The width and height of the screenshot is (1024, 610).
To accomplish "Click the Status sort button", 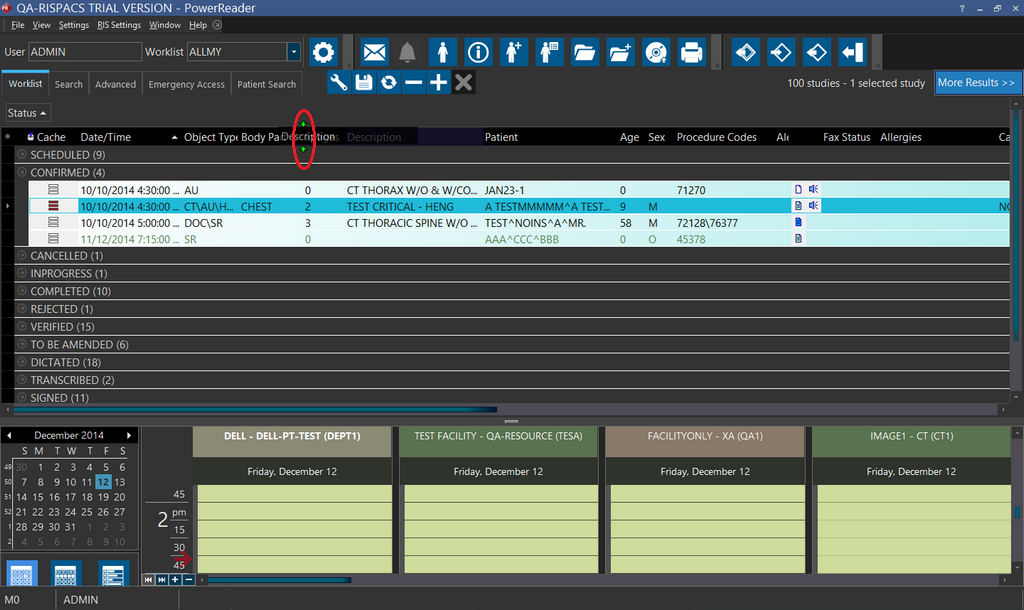I will tap(28, 114).
